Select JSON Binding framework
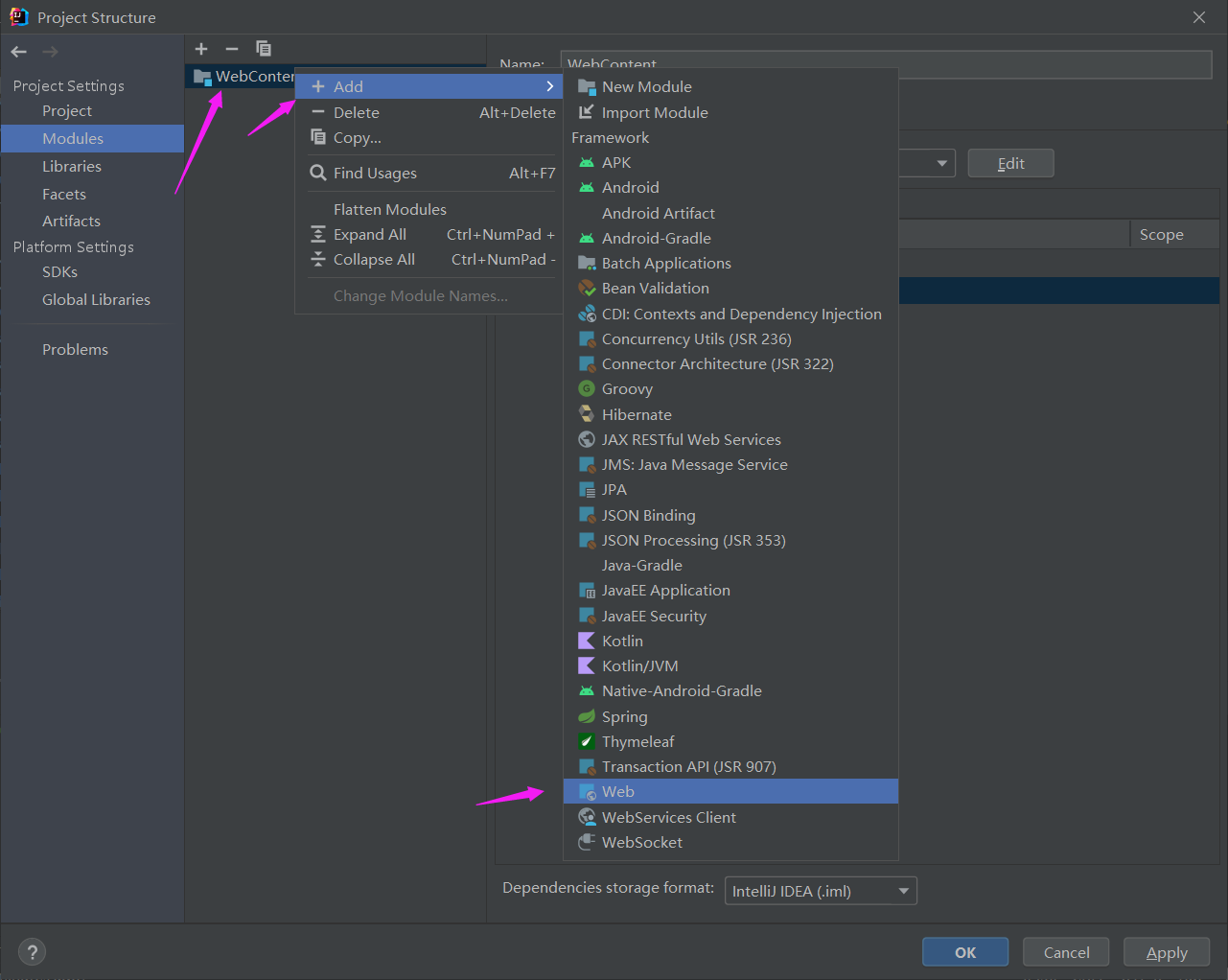Image resolution: width=1228 pixels, height=980 pixels. click(x=730, y=516)
